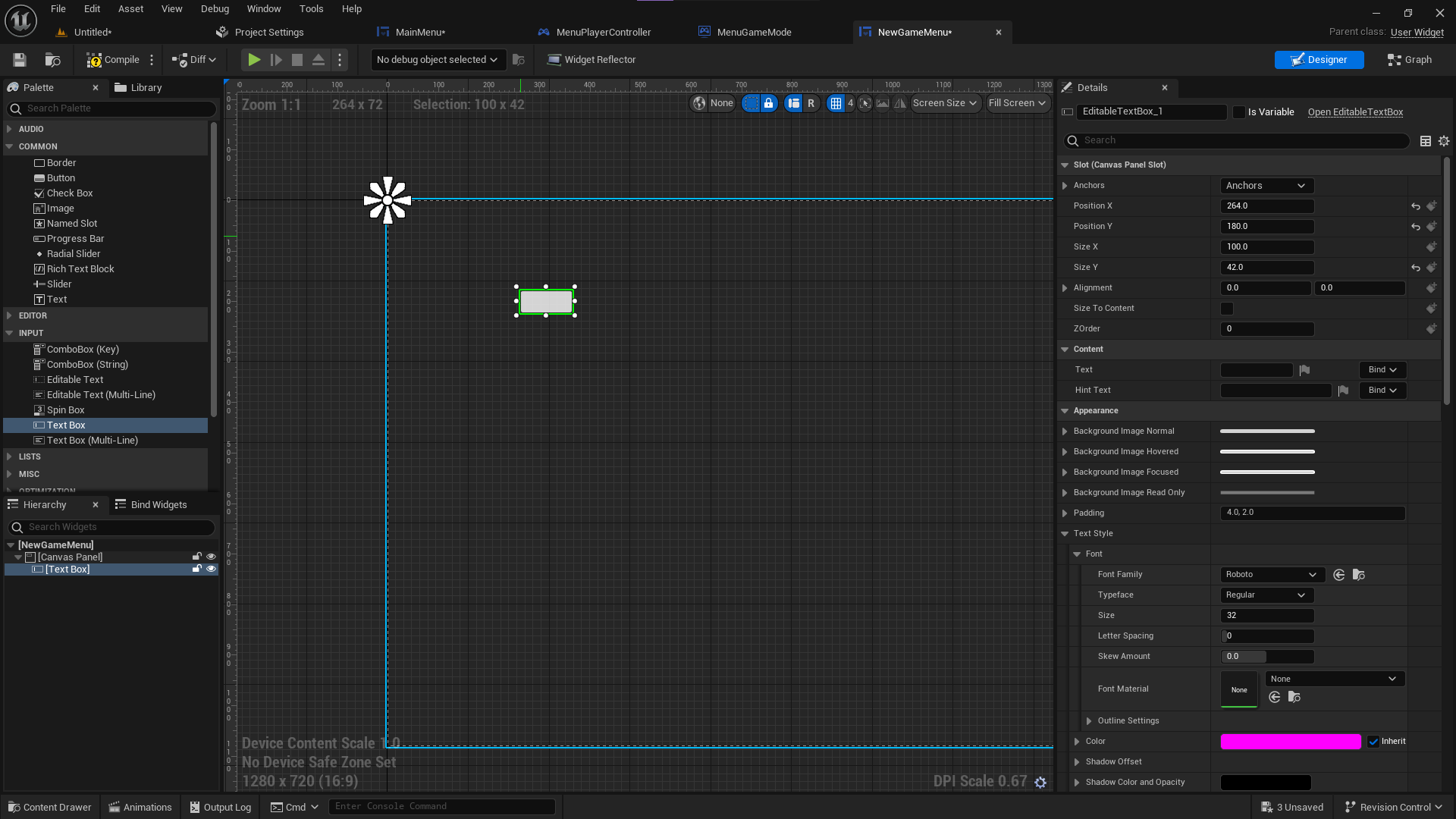1456x819 pixels.
Task: Click the Browse to asset icon
Action: tap(52, 60)
